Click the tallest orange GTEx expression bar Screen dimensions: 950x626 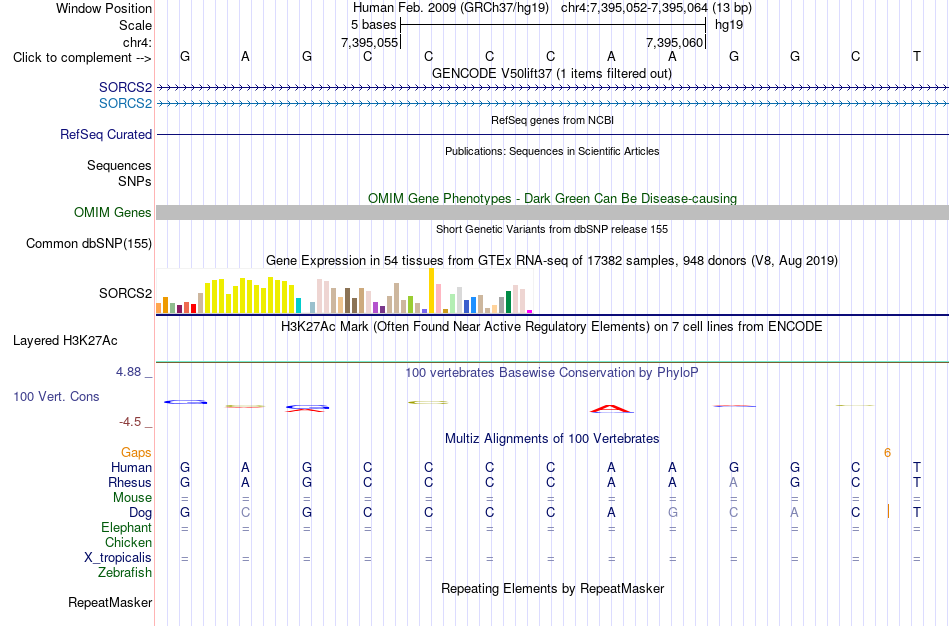click(431, 291)
